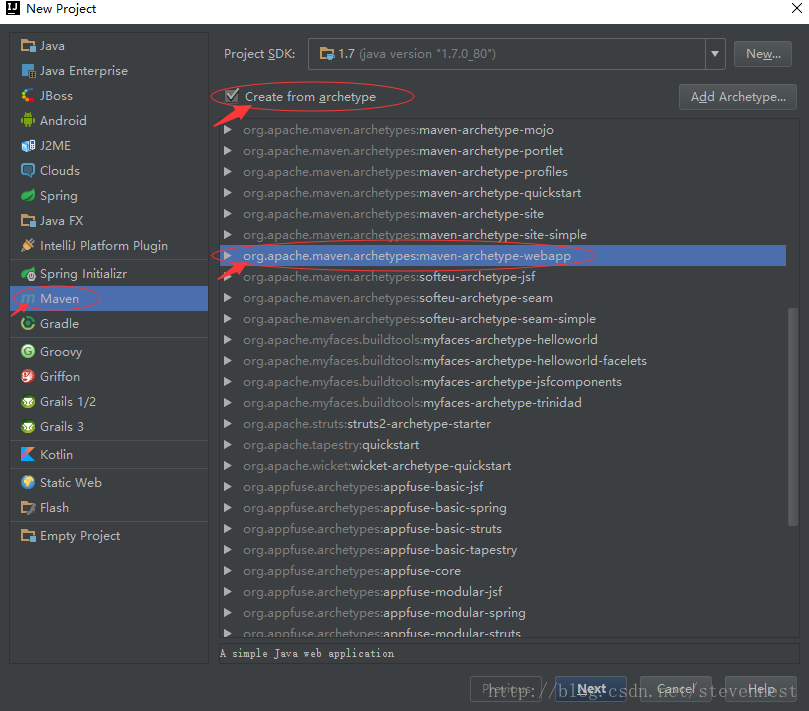The height and width of the screenshot is (711, 809).
Task: Select the Java FX icon
Action: tap(28, 220)
